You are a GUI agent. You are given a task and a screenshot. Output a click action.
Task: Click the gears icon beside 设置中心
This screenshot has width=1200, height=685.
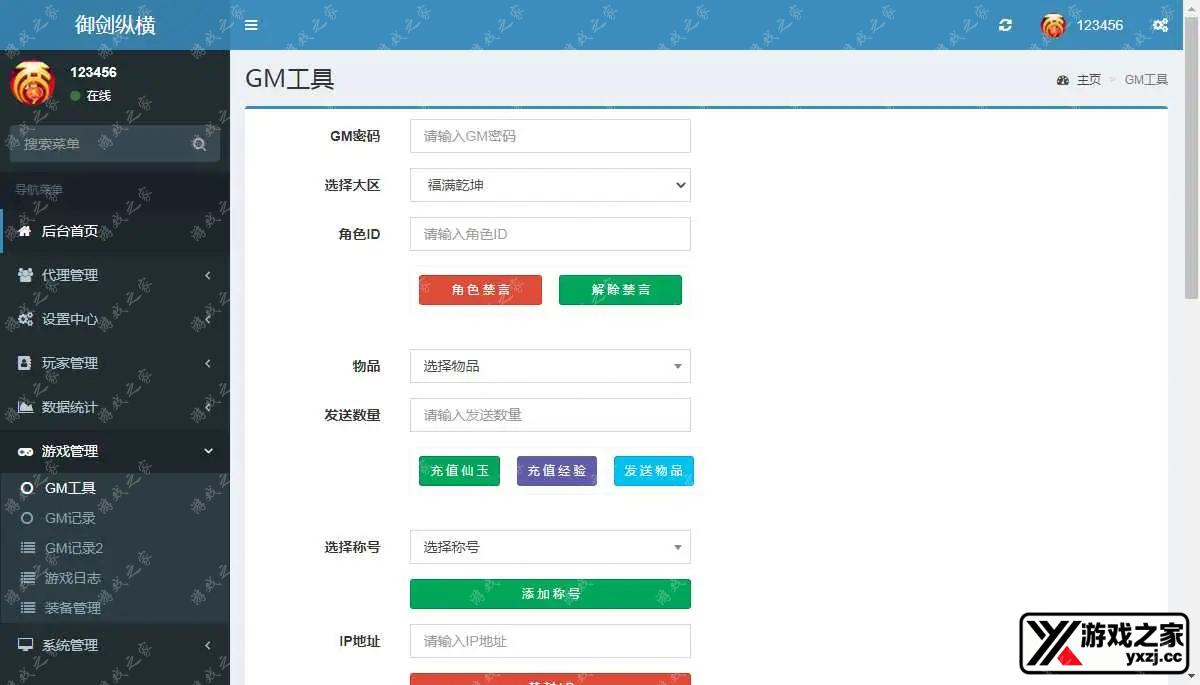click(x=25, y=319)
